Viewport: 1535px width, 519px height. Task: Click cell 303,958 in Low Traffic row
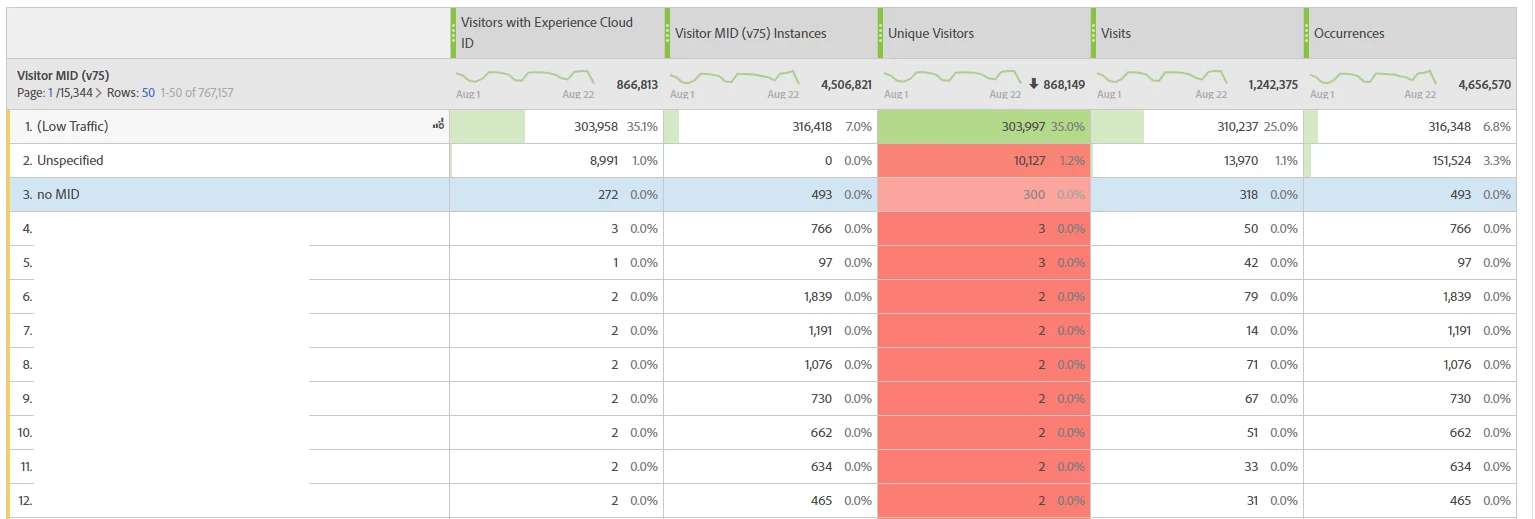tap(557, 127)
